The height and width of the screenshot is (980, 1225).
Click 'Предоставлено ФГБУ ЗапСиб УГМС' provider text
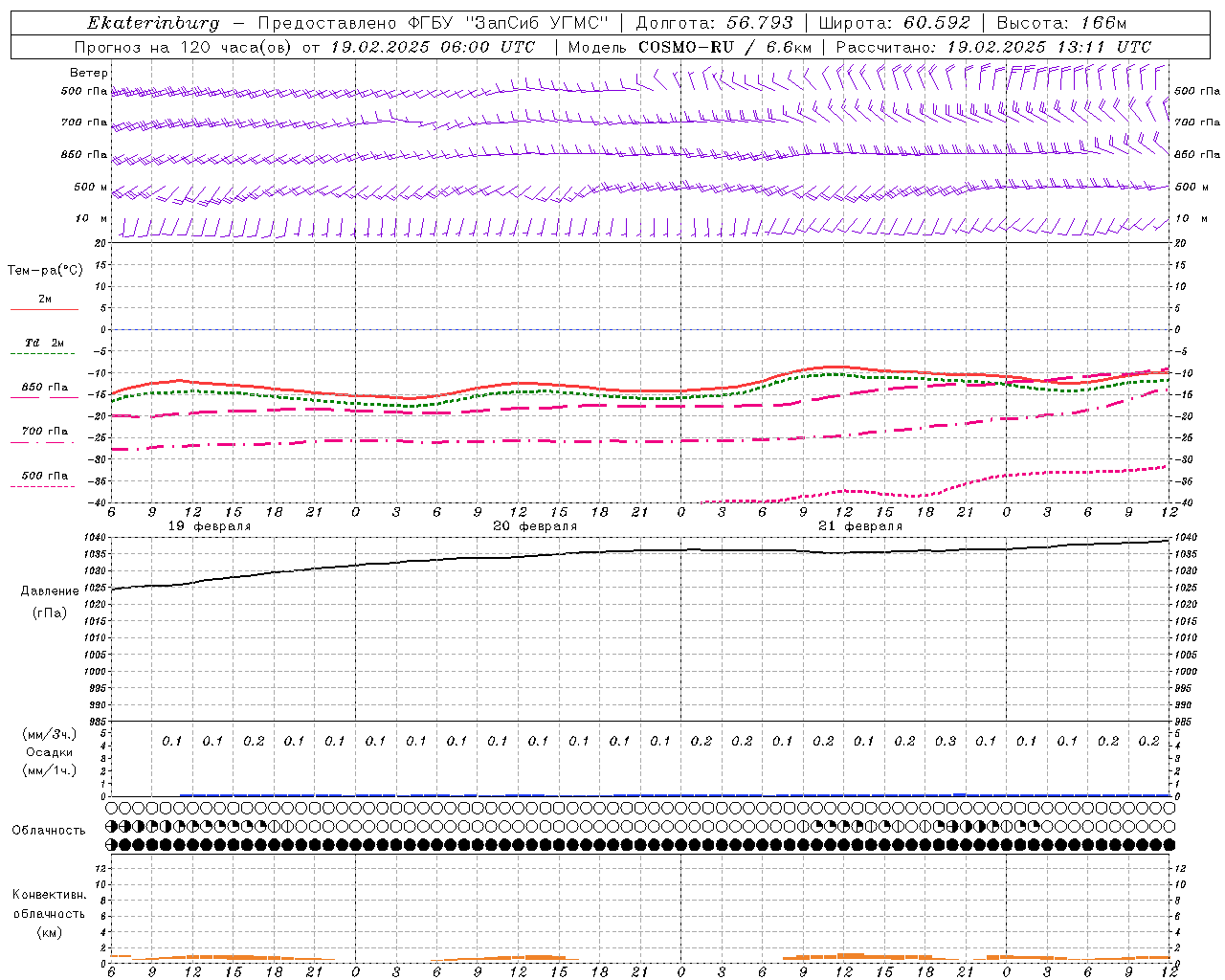(x=434, y=23)
